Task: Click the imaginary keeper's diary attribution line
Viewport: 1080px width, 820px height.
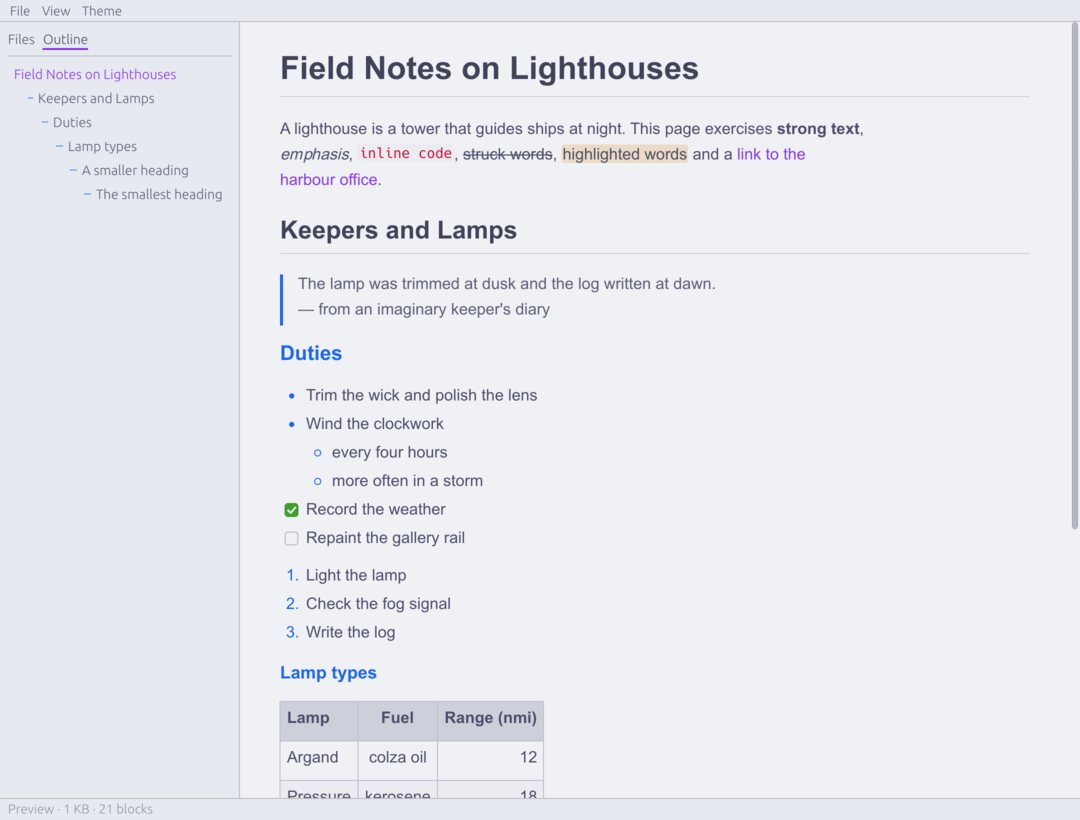Action: coord(424,309)
